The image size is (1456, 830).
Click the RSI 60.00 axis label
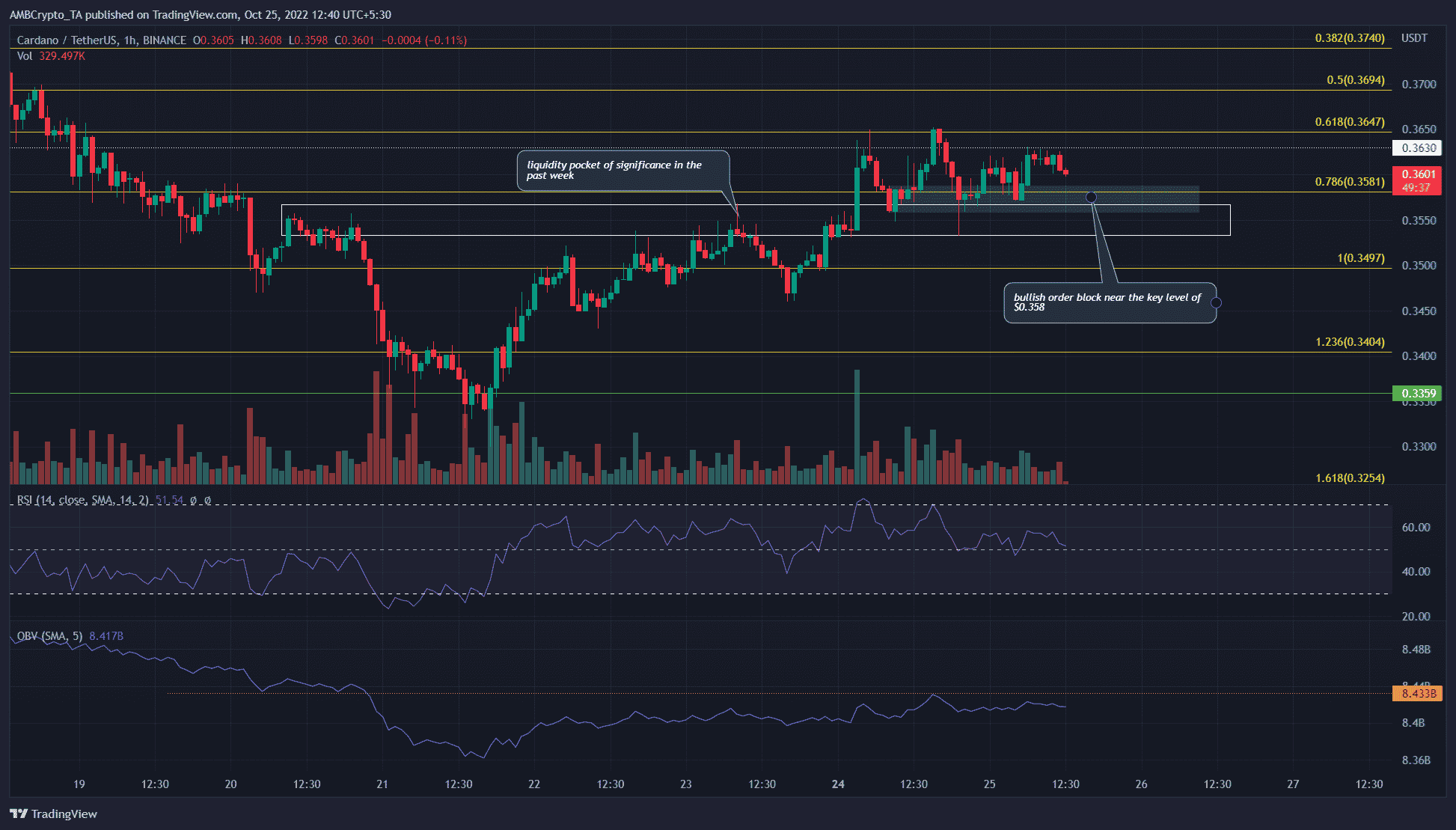[x=1416, y=528]
